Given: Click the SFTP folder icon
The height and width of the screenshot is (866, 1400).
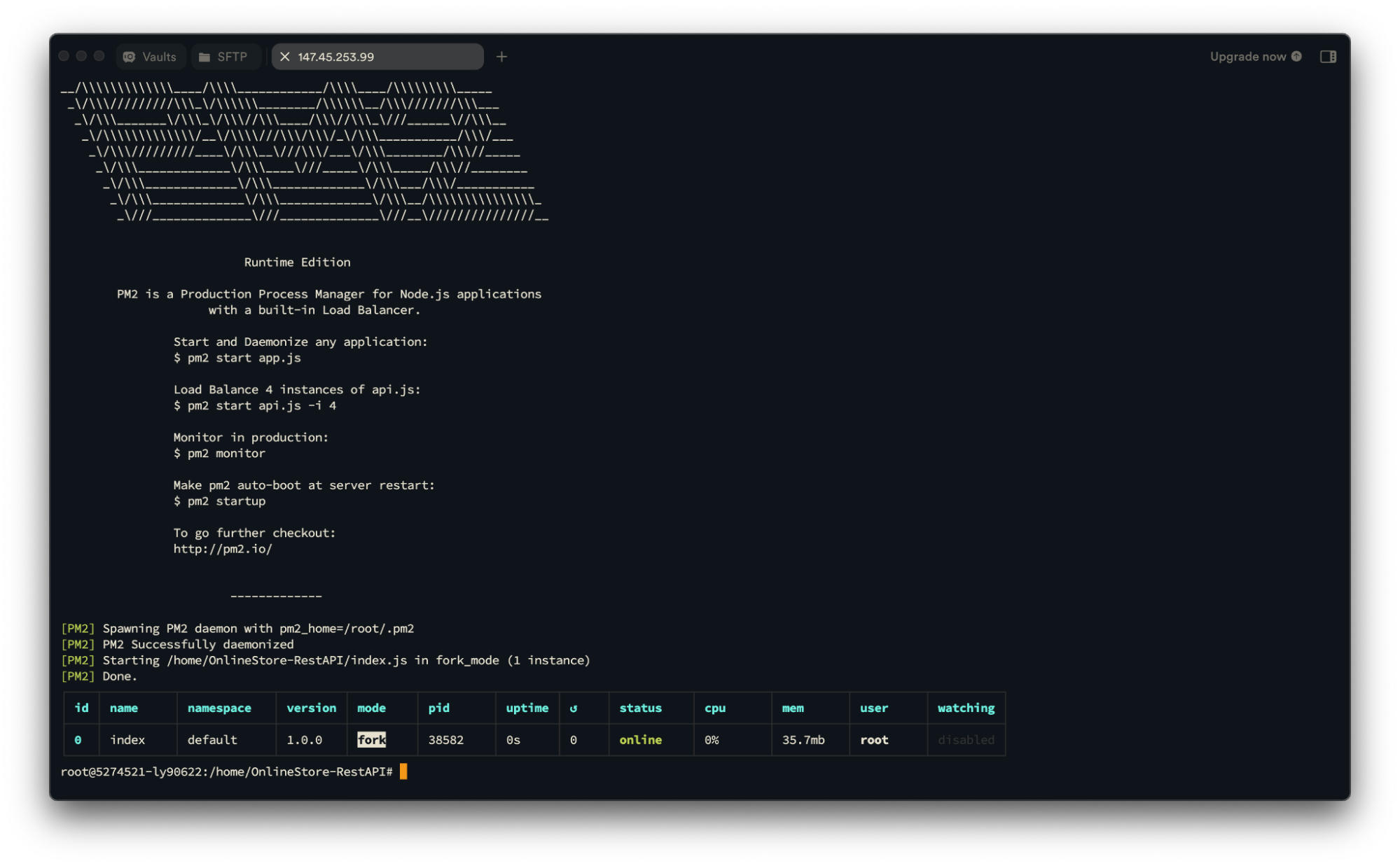Looking at the screenshot, I should [x=205, y=57].
